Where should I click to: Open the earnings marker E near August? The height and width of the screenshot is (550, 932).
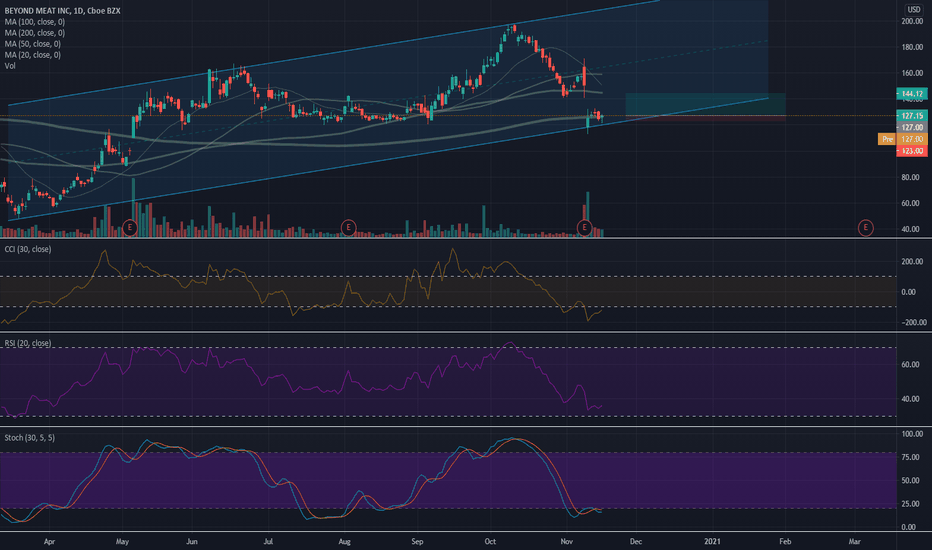[348, 227]
